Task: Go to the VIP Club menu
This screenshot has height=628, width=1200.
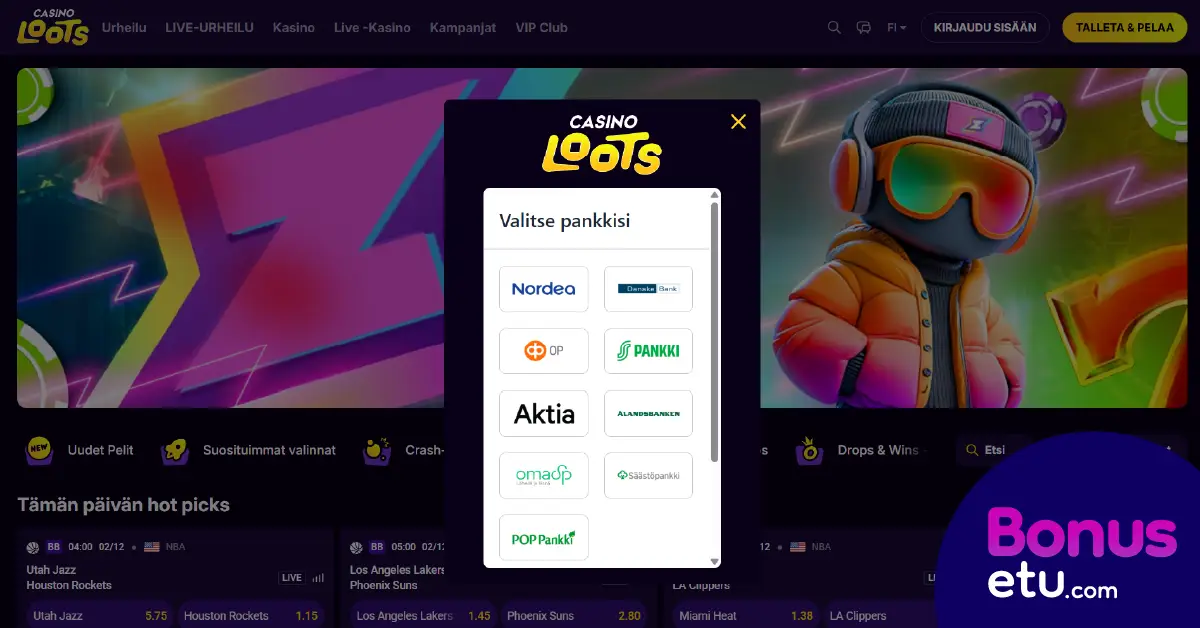Action: pos(541,28)
